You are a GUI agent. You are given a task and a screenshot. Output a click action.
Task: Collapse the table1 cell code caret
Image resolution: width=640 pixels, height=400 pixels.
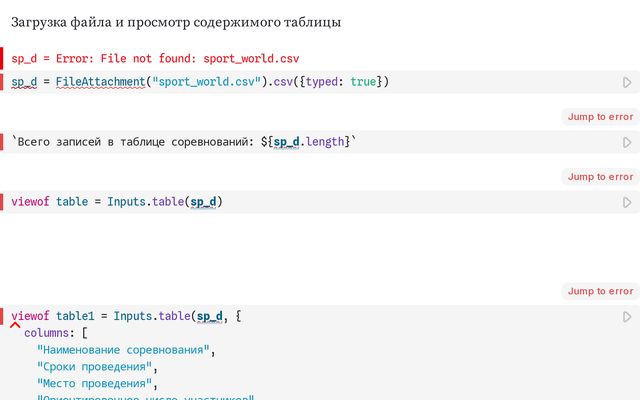(15, 325)
